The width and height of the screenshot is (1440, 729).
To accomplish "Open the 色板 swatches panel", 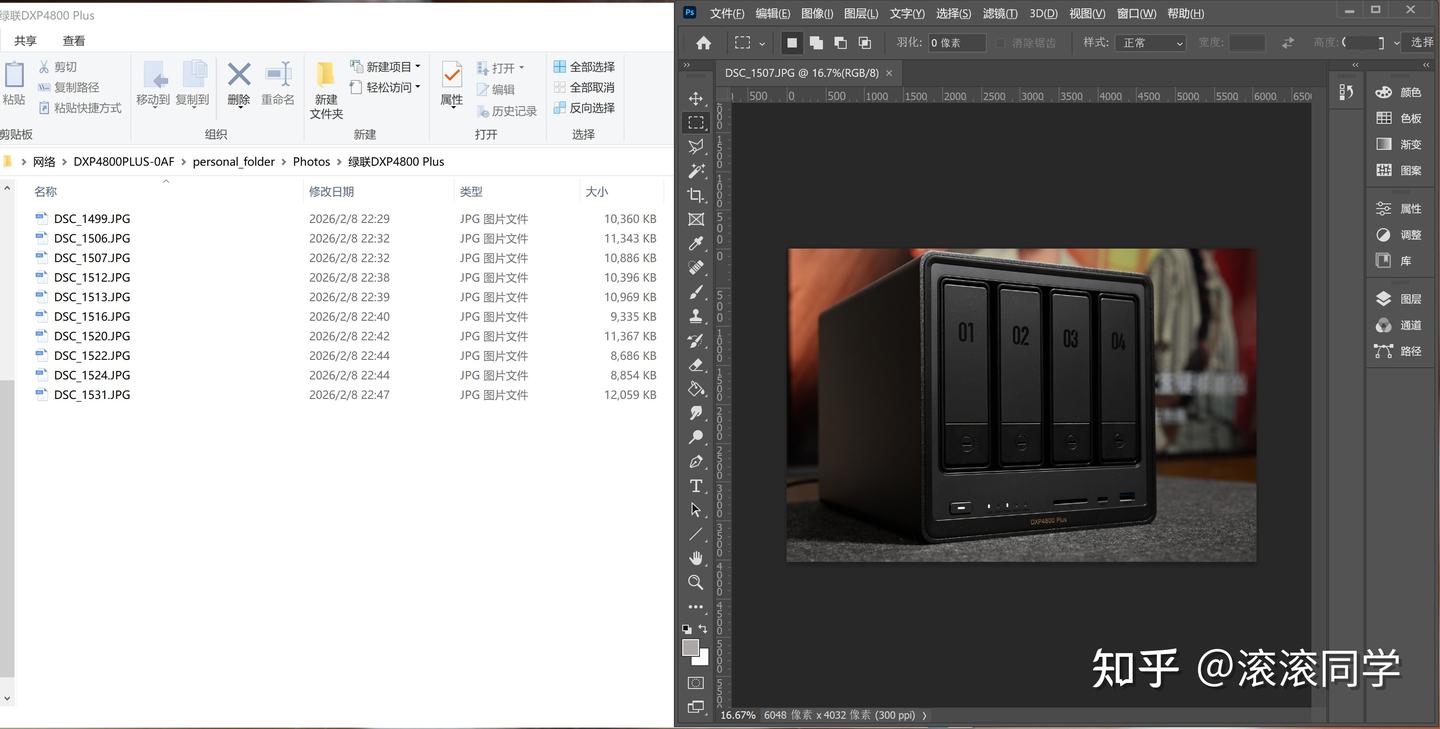I will coord(1399,118).
